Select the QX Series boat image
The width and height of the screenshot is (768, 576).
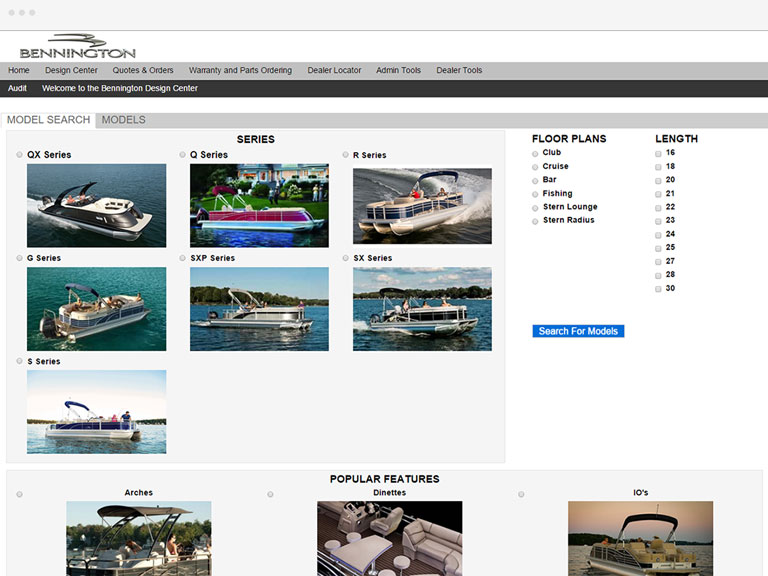(x=96, y=205)
